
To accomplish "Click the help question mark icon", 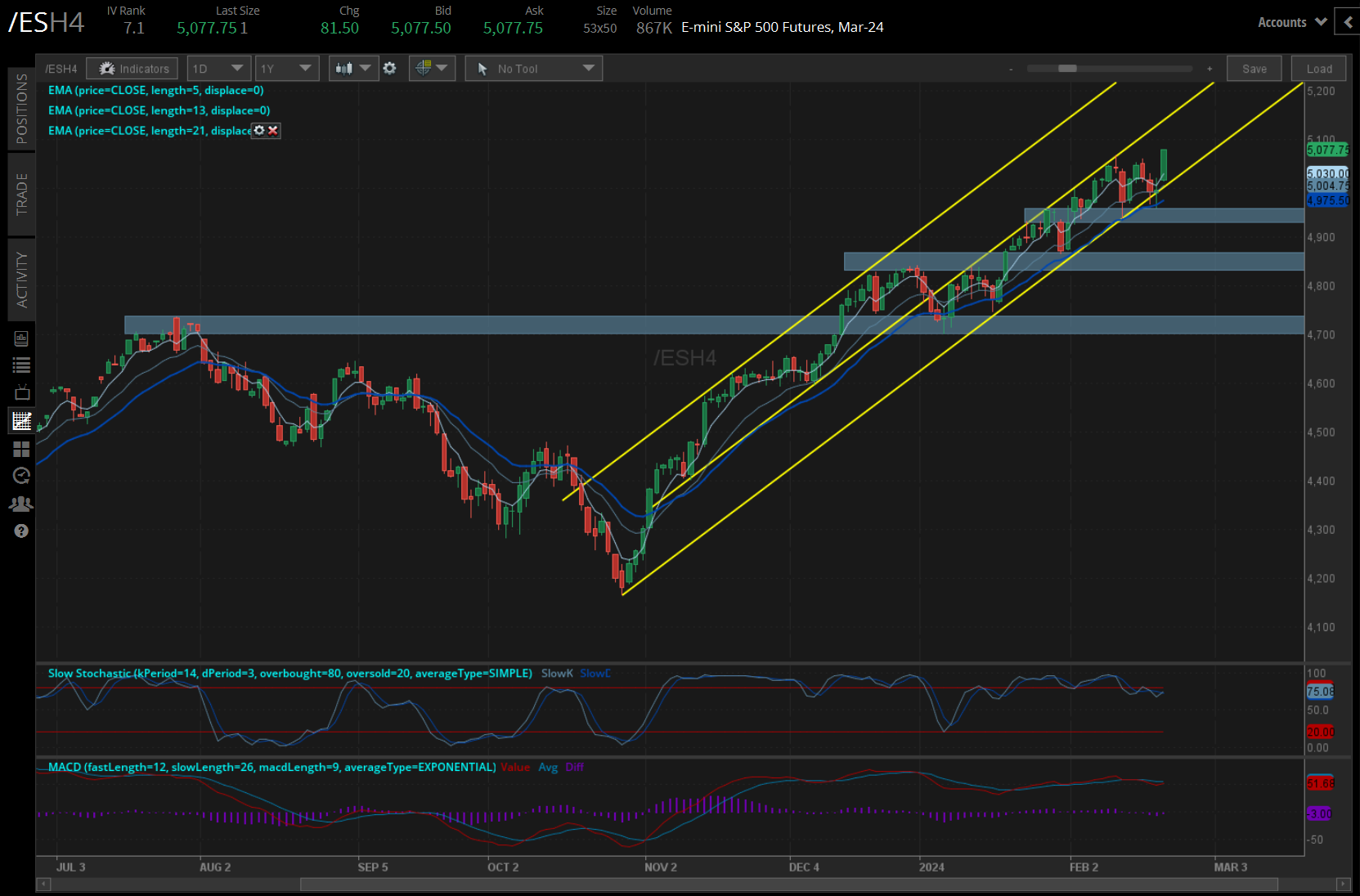I will coord(21,531).
